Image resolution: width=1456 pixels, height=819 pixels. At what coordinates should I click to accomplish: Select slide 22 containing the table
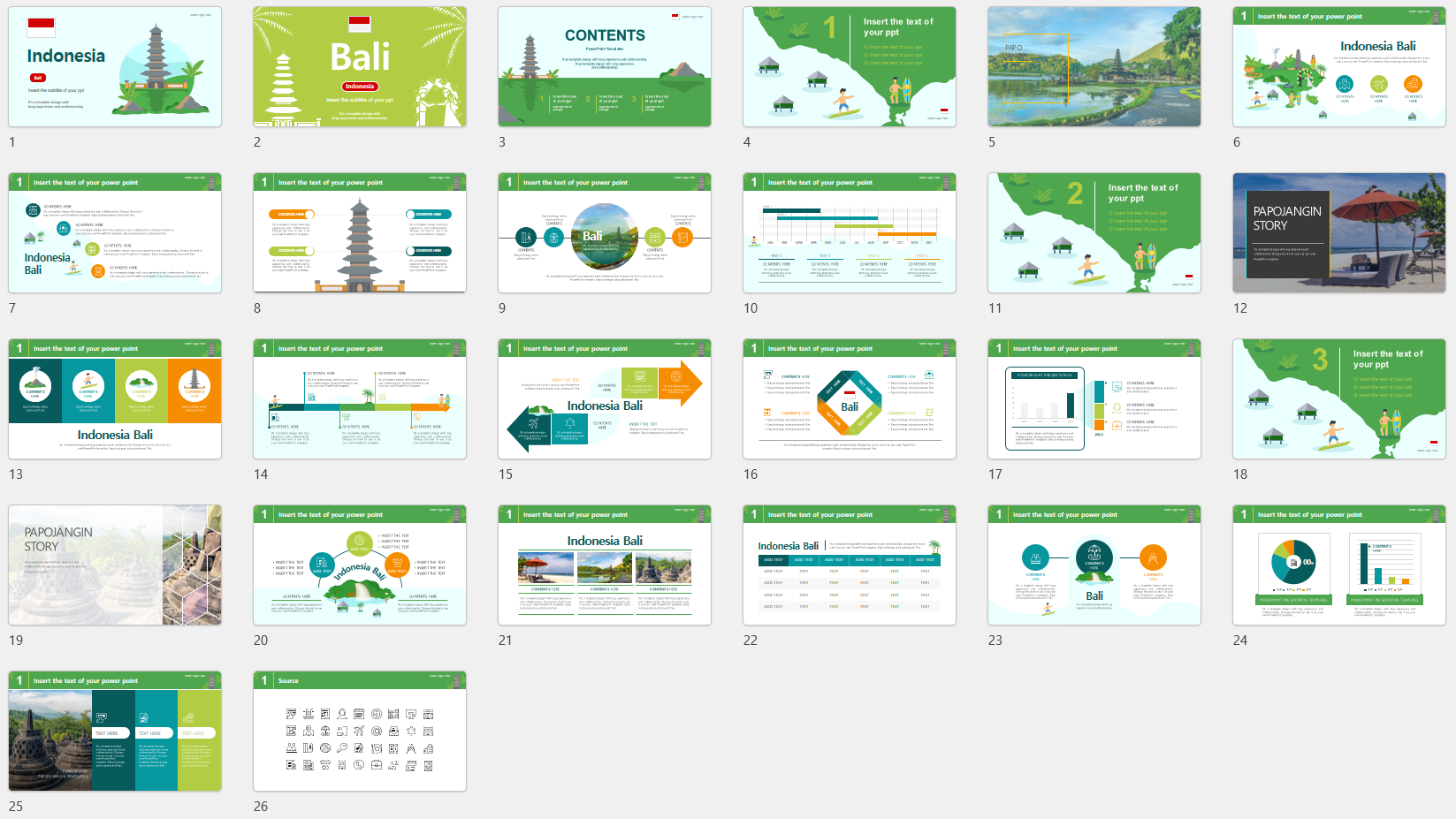(850, 565)
